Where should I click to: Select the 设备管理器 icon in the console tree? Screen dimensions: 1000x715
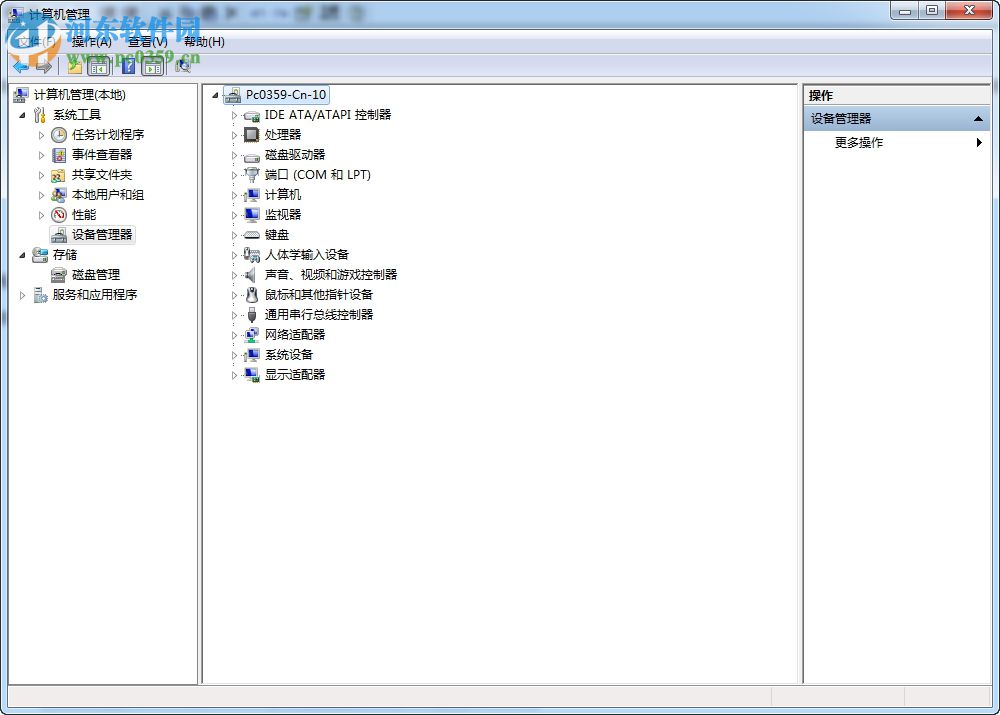[x=58, y=234]
